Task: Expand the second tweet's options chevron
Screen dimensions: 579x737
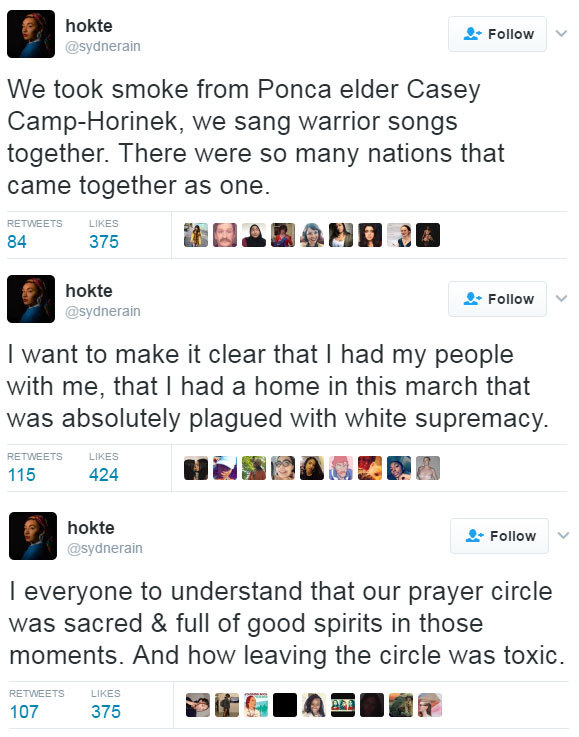Action: coord(561,298)
